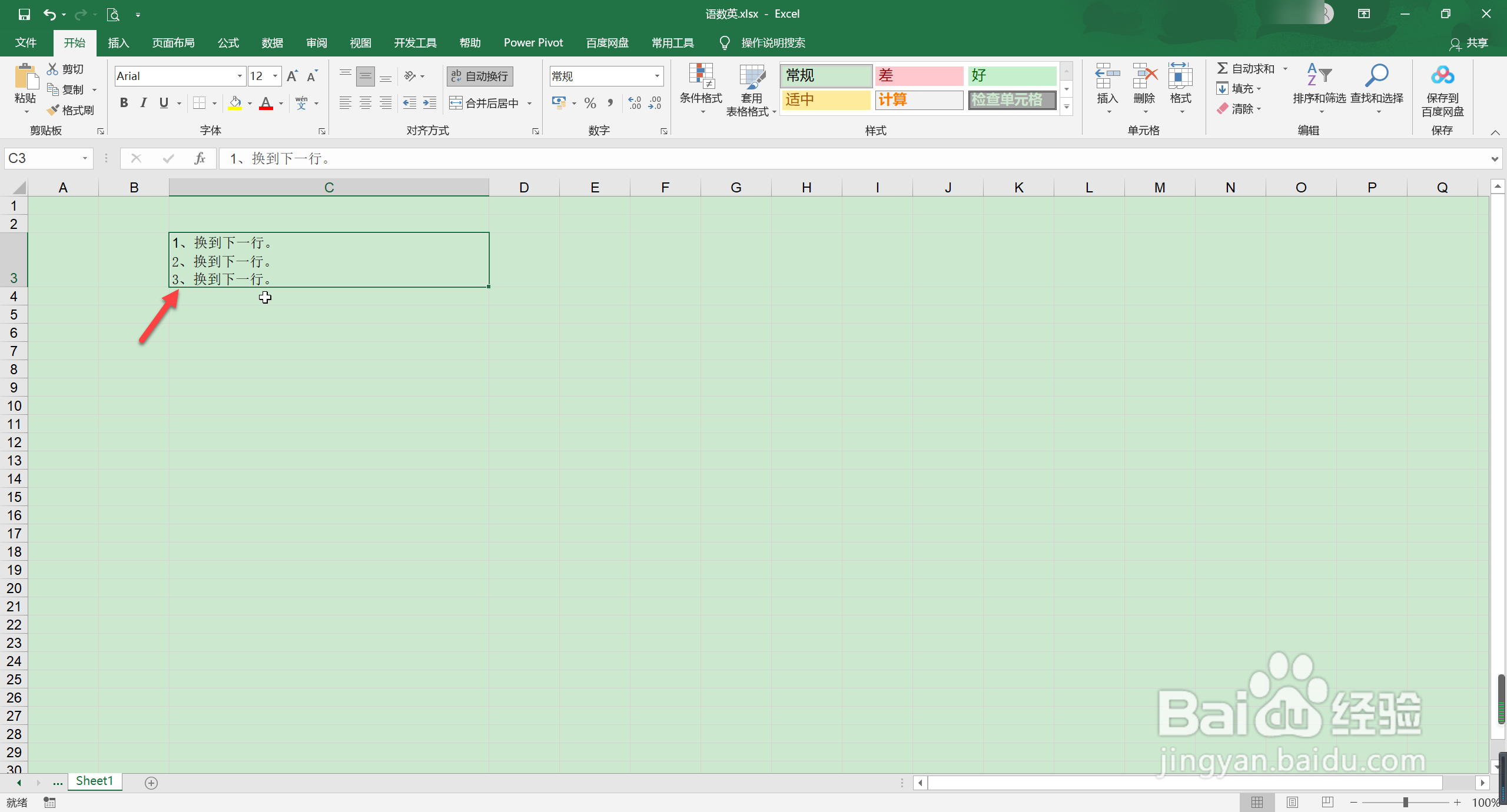
Task: Open the font name Arial dropdown
Action: [x=240, y=76]
